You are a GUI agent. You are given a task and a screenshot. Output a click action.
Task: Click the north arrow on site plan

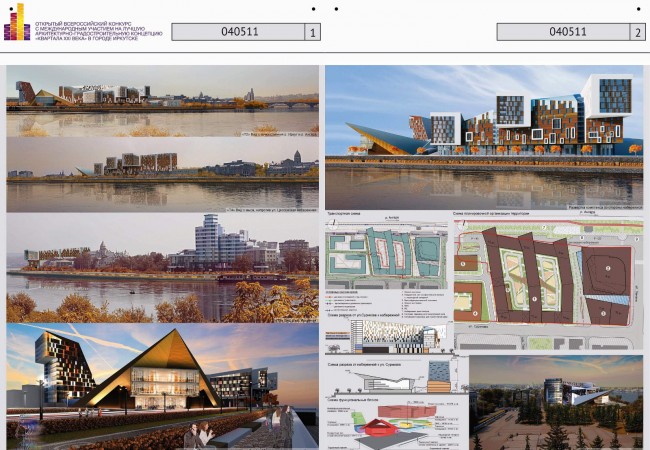(x=462, y=226)
